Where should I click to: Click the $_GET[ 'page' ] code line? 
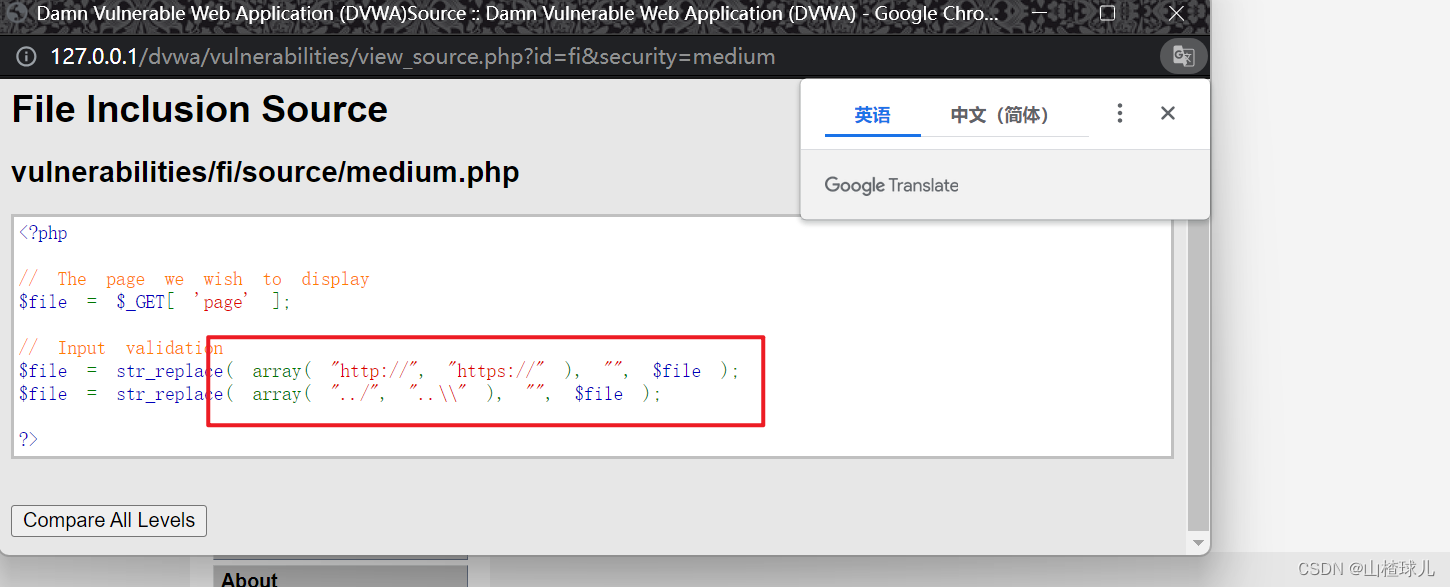pos(155,301)
